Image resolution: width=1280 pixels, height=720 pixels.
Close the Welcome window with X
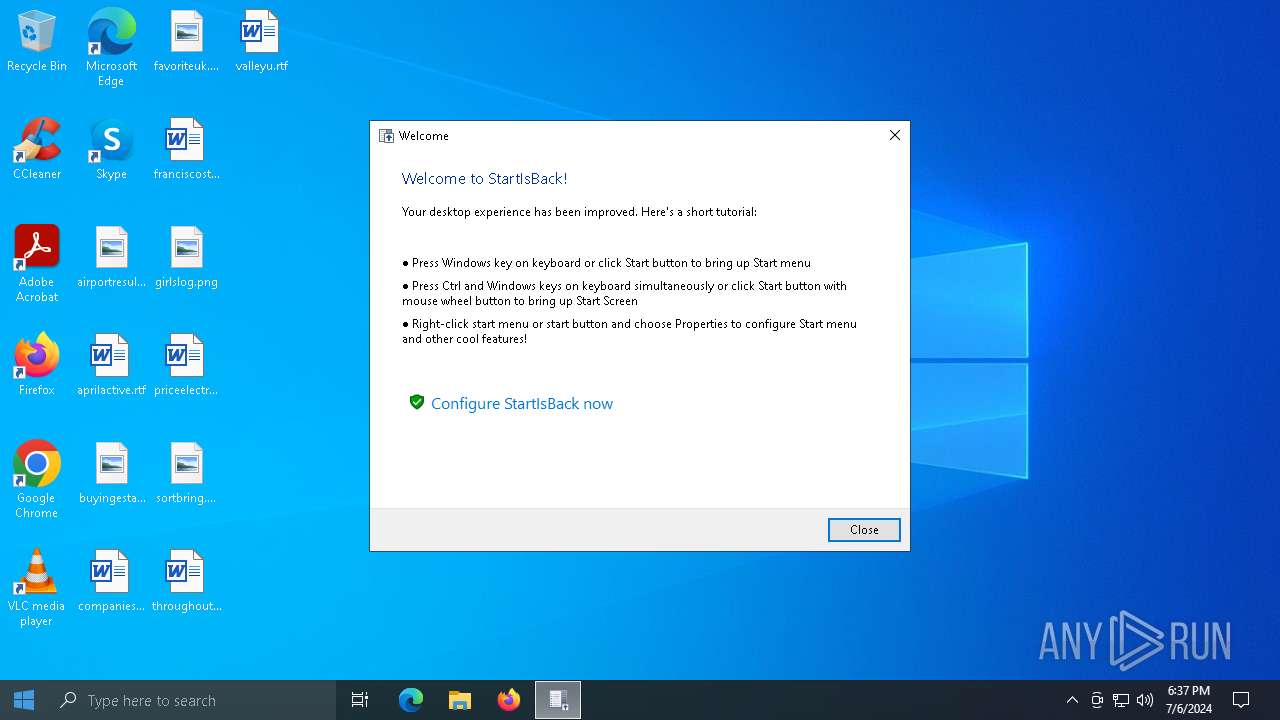pos(895,136)
